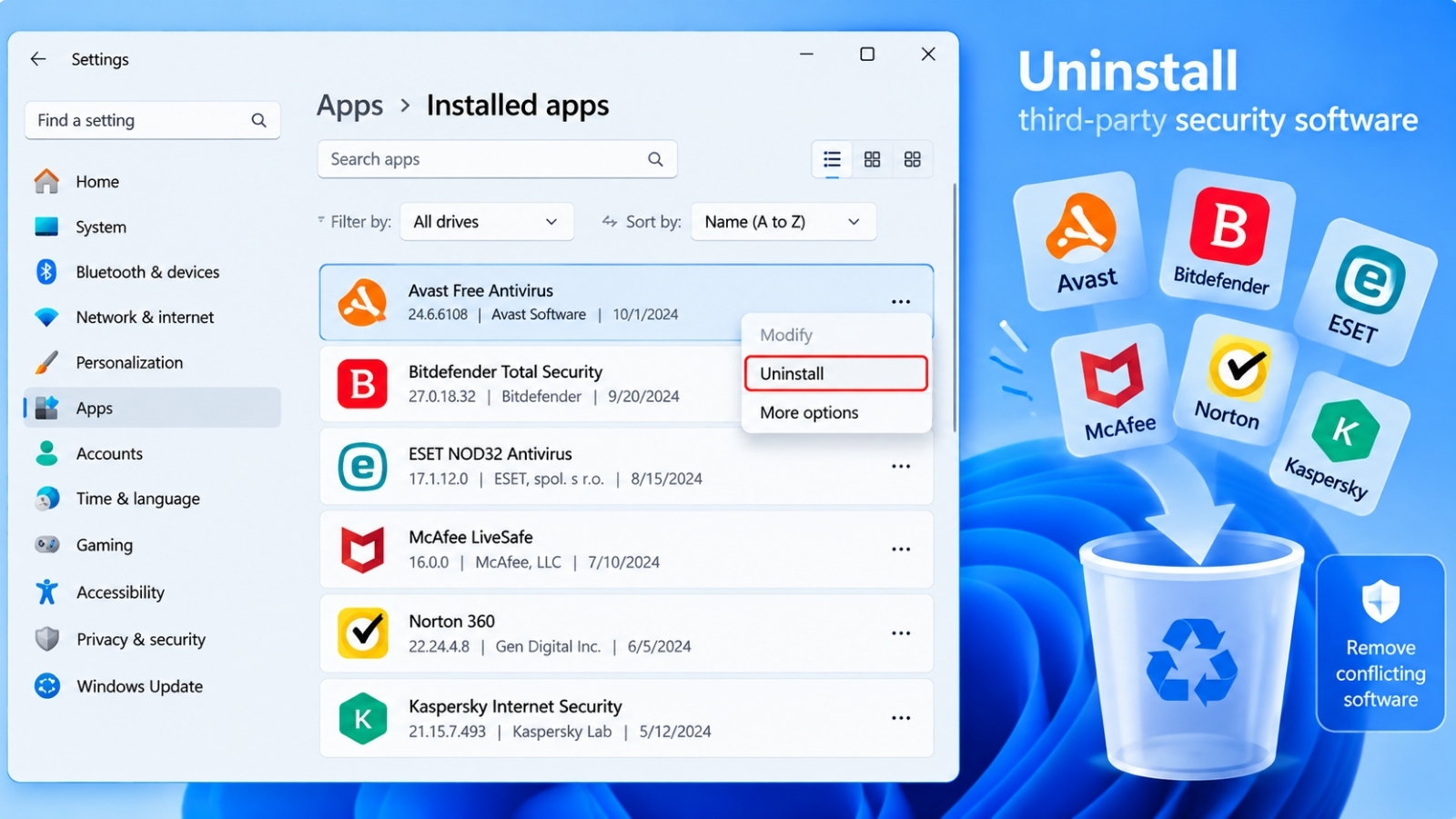
Task: Open Windows Update settings
Action: (152, 686)
